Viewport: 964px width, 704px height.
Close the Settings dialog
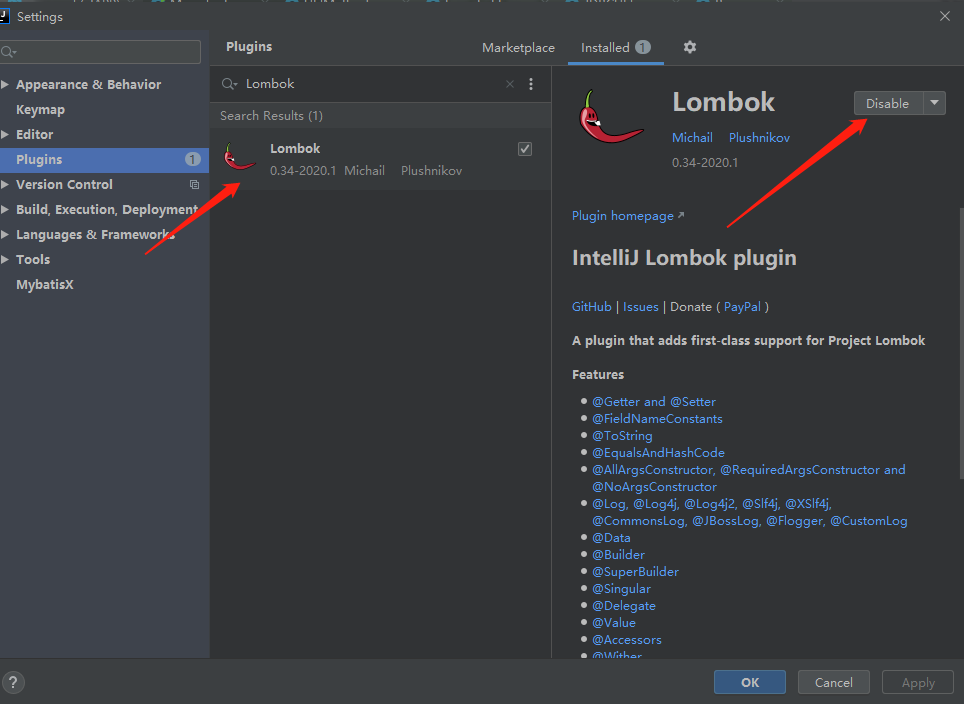(x=945, y=17)
